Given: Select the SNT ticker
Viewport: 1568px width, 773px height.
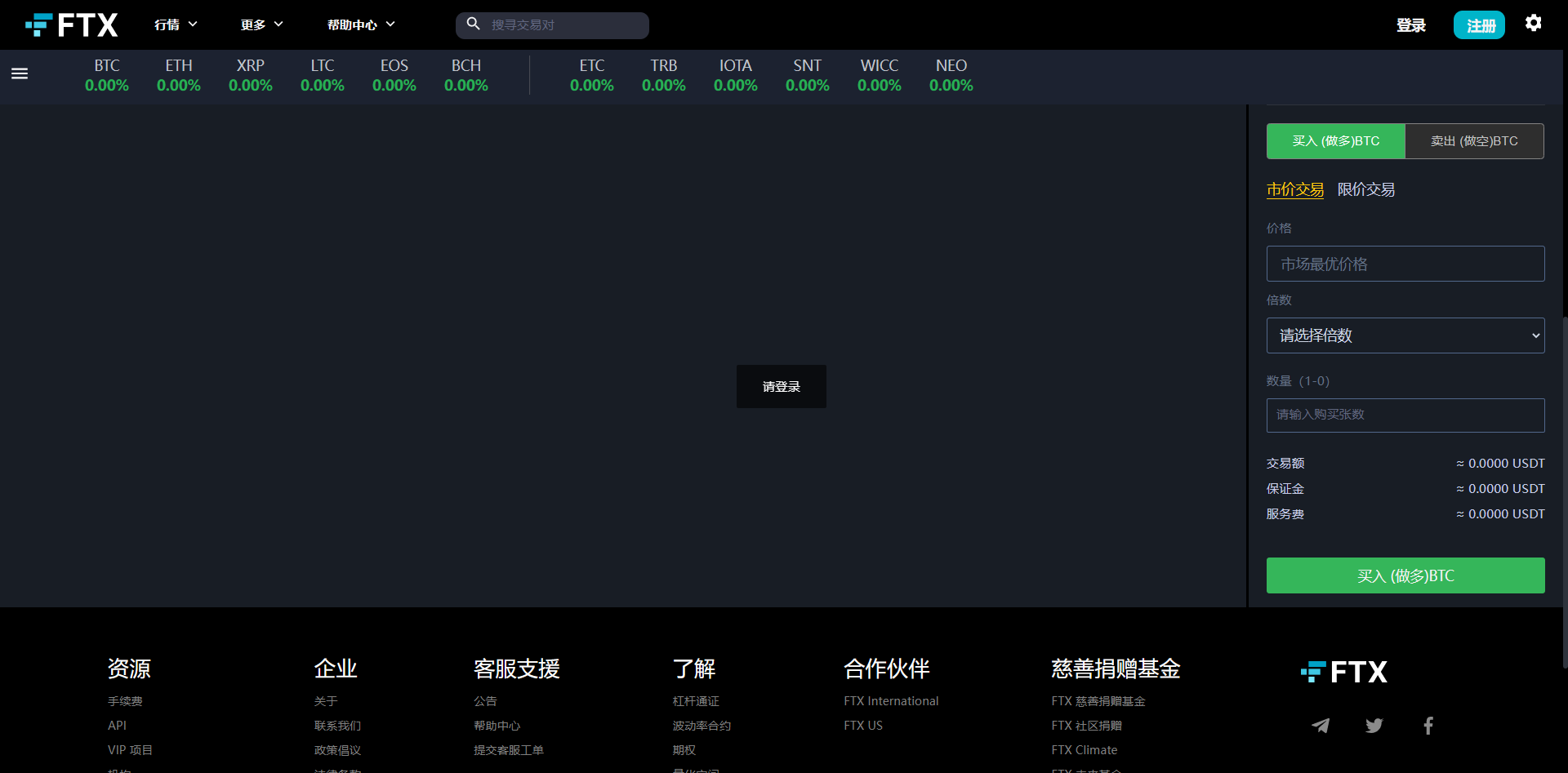Looking at the screenshot, I should [808, 75].
